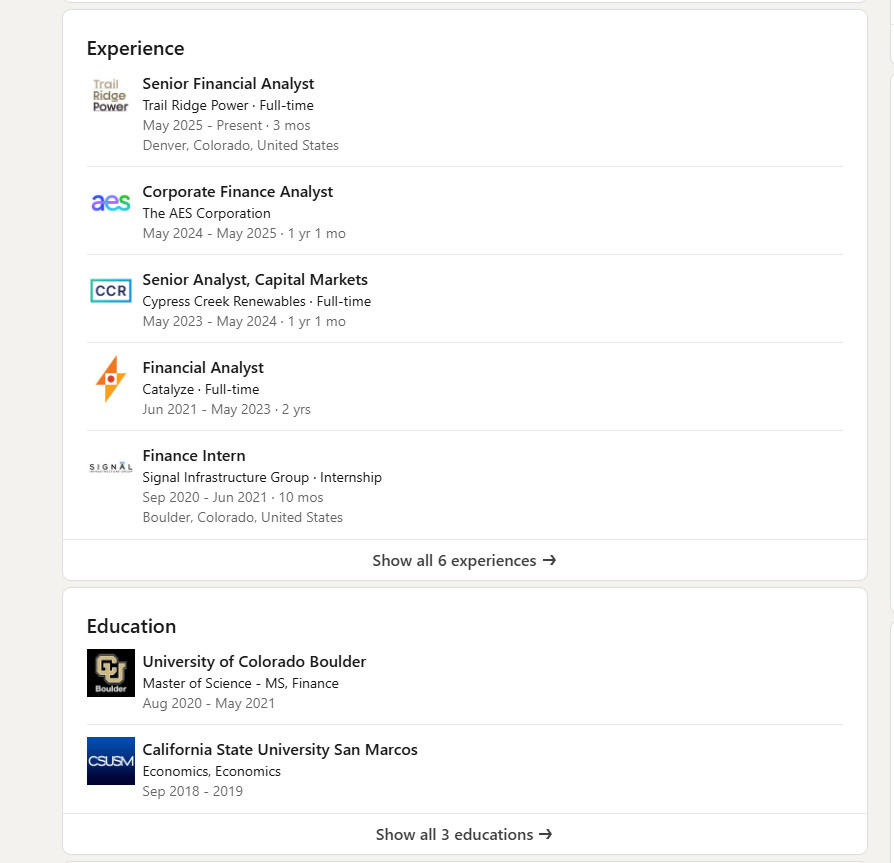Expand Show all 3 educations
This screenshot has height=863, width=894.
[x=465, y=834]
